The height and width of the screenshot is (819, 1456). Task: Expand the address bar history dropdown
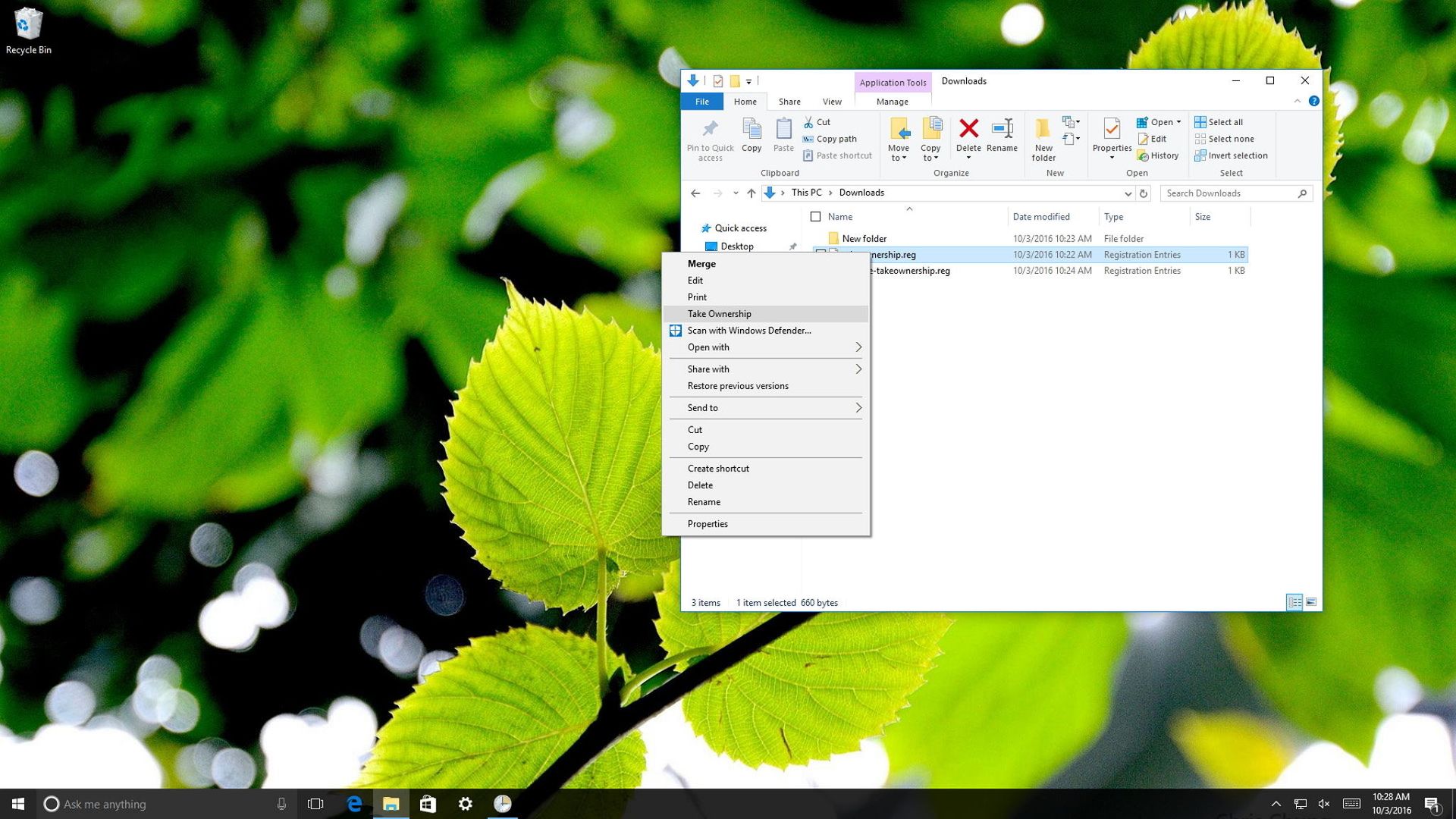1128,193
